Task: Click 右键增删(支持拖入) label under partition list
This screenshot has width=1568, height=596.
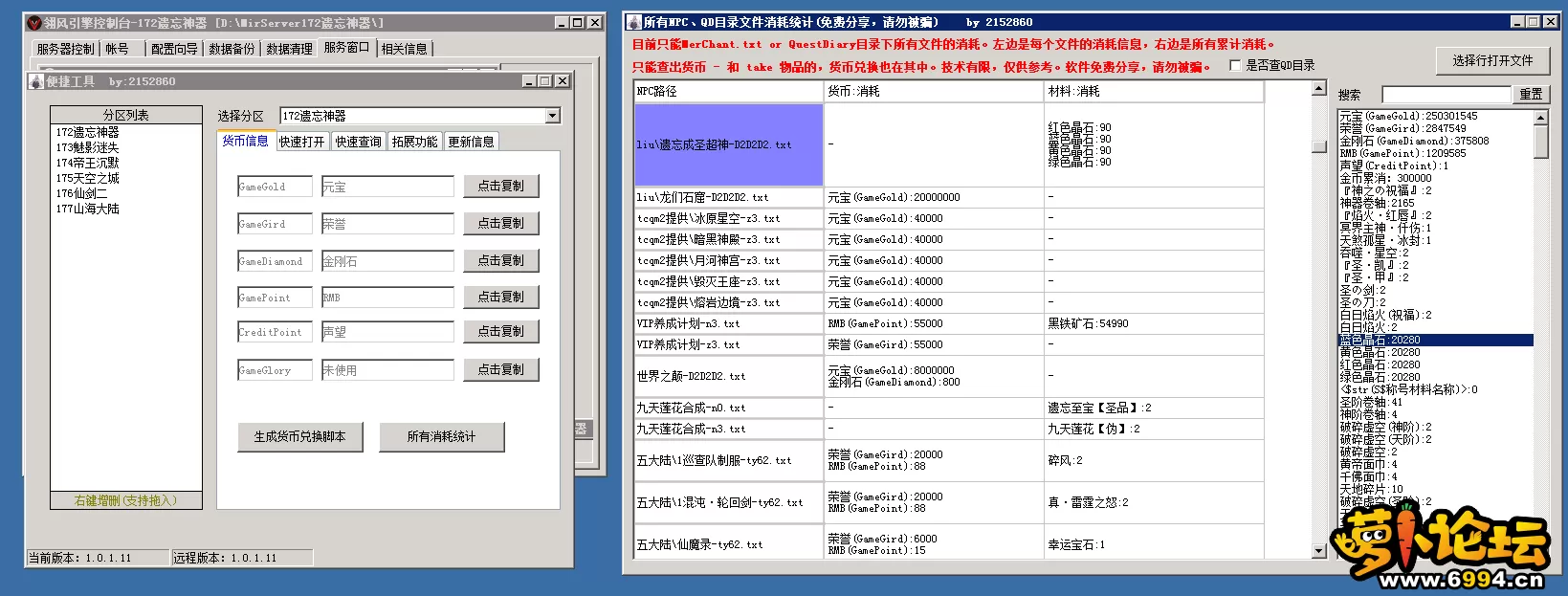Action: coord(126,500)
